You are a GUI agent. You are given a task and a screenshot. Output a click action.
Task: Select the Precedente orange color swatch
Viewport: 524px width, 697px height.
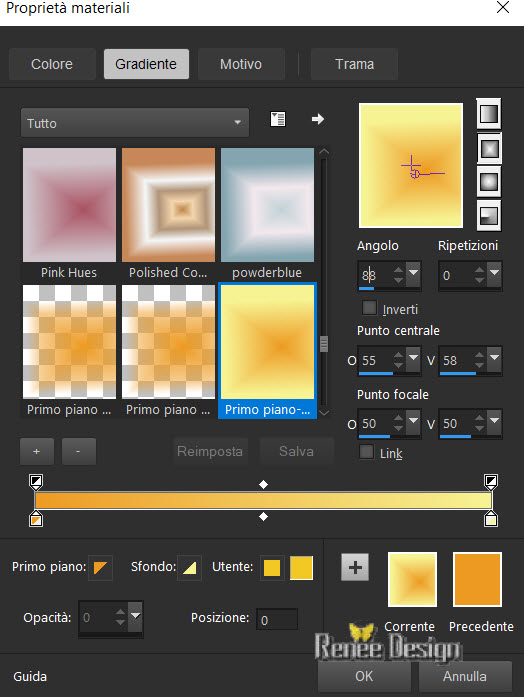pos(477,580)
